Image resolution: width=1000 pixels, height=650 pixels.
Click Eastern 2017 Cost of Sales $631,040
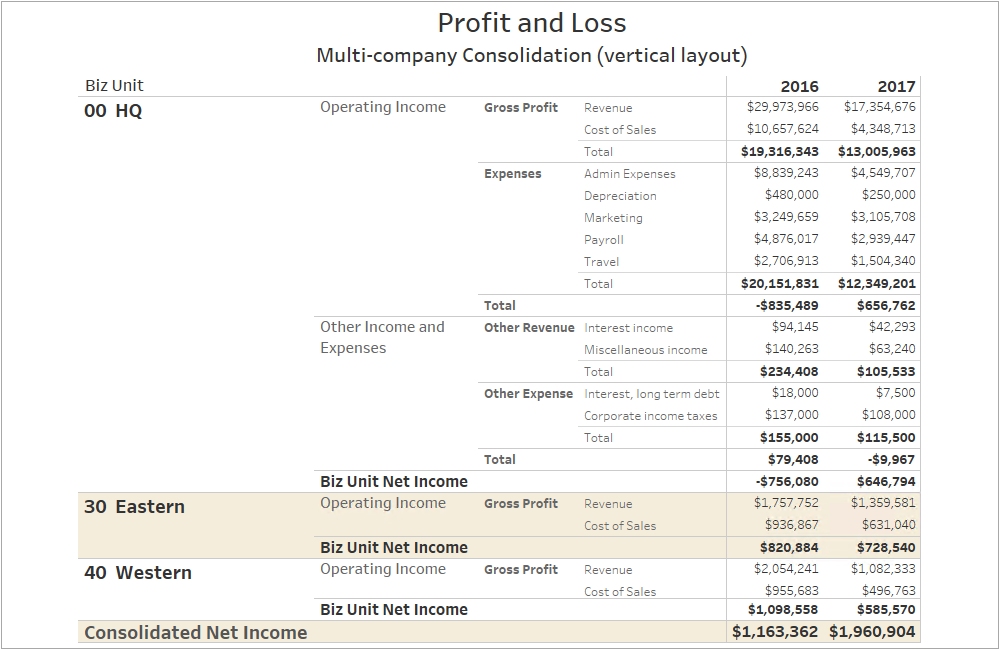coord(888,525)
